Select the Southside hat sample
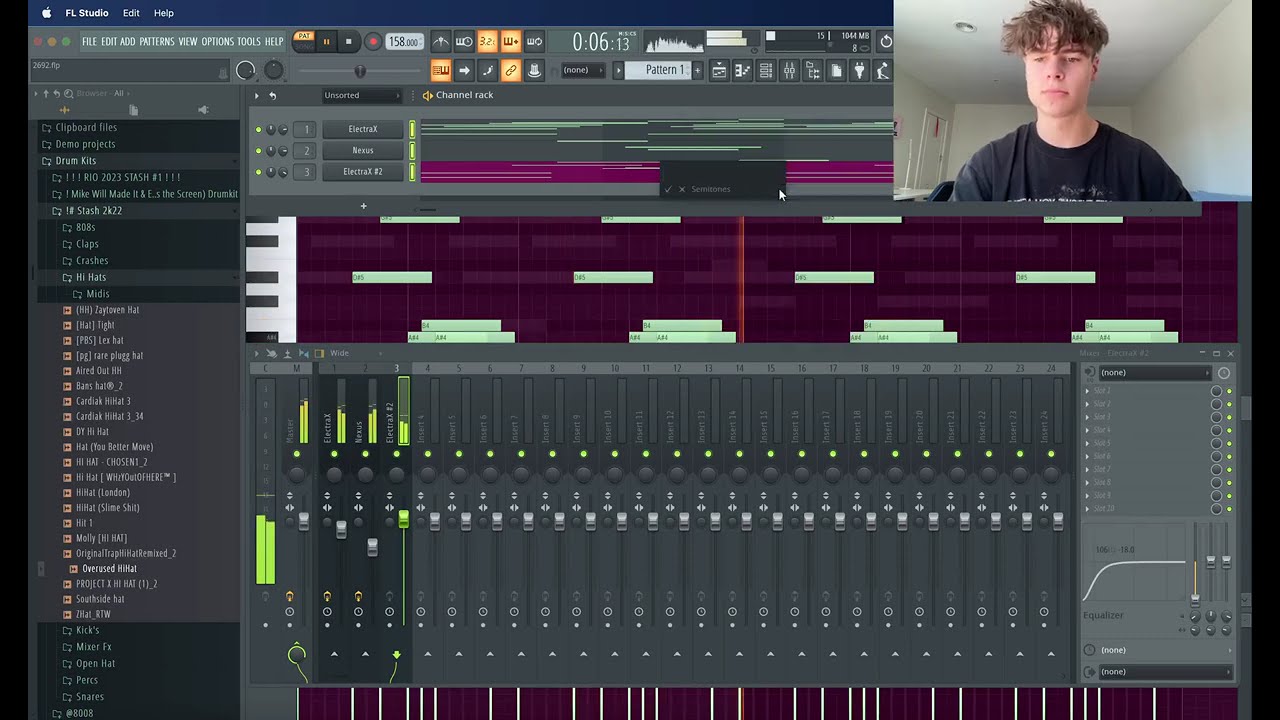The width and height of the screenshot is (1280, 720). pos(100,599)
